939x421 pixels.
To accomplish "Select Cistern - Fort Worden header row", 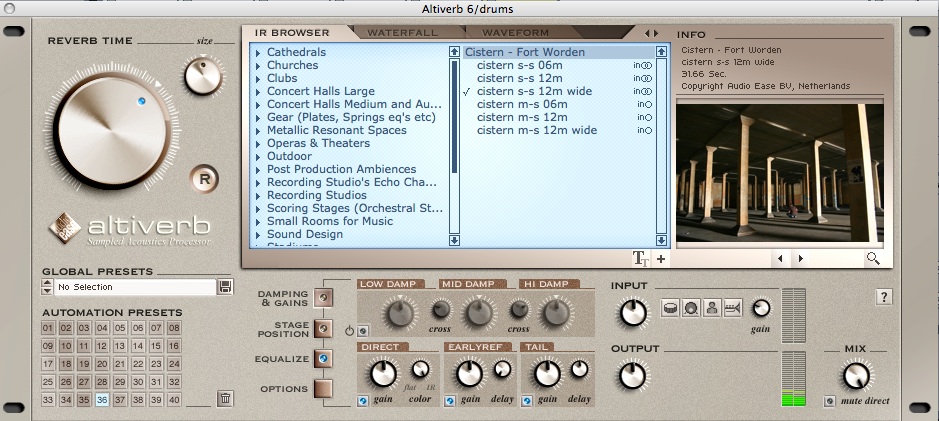I will 559,52.
